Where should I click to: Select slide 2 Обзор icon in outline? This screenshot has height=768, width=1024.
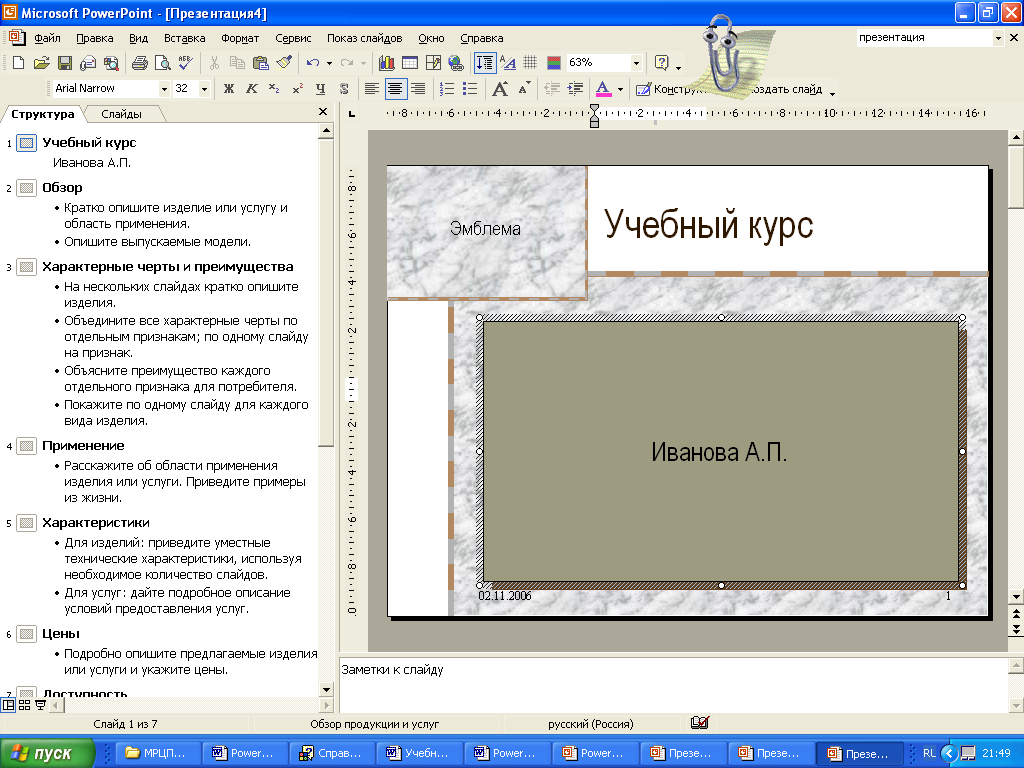[x=26, y=188]
